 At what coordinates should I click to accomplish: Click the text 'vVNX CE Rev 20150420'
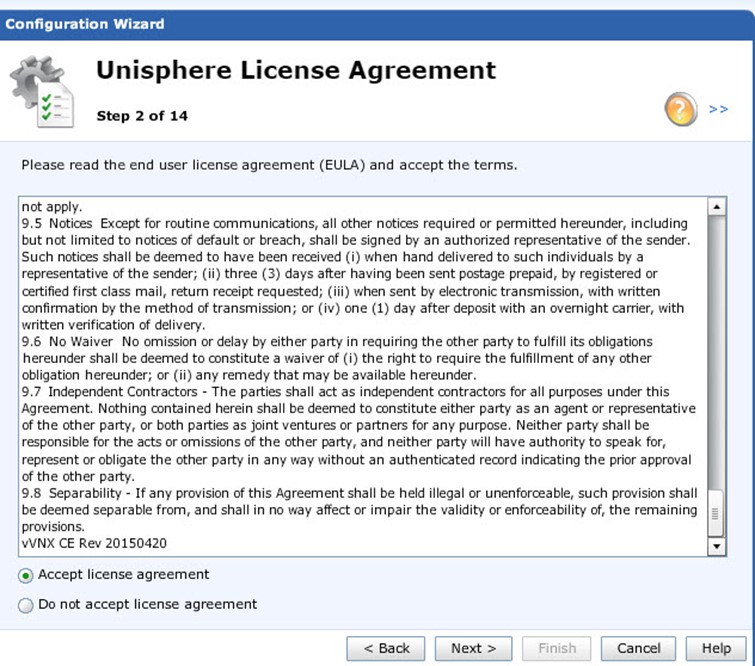[x=94, y=543]
